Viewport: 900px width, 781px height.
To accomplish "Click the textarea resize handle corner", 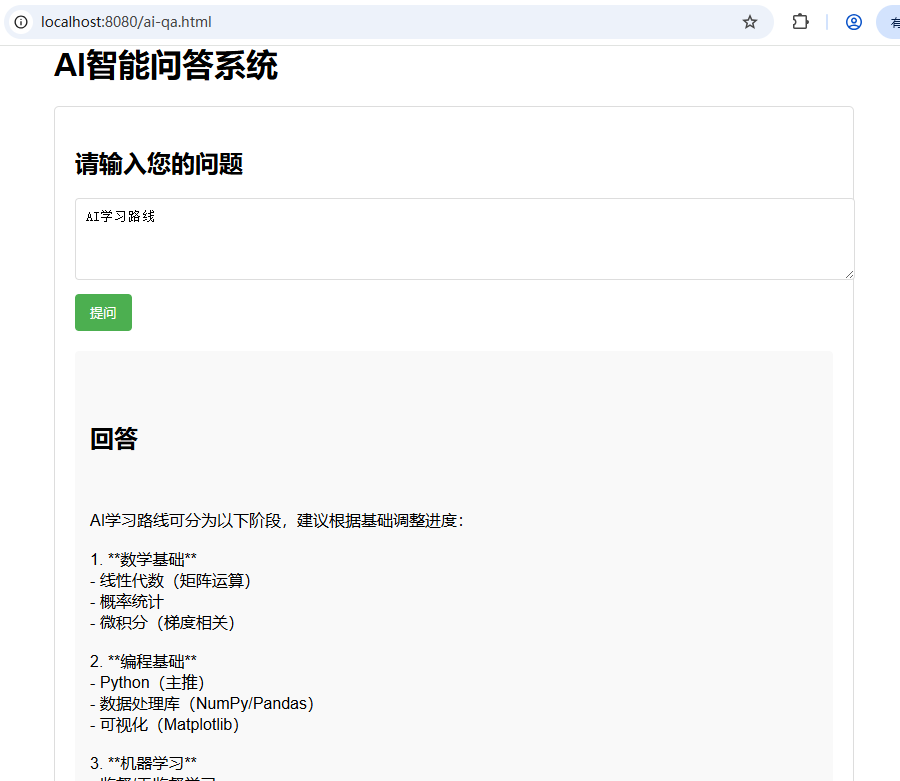I will [849, 274].
